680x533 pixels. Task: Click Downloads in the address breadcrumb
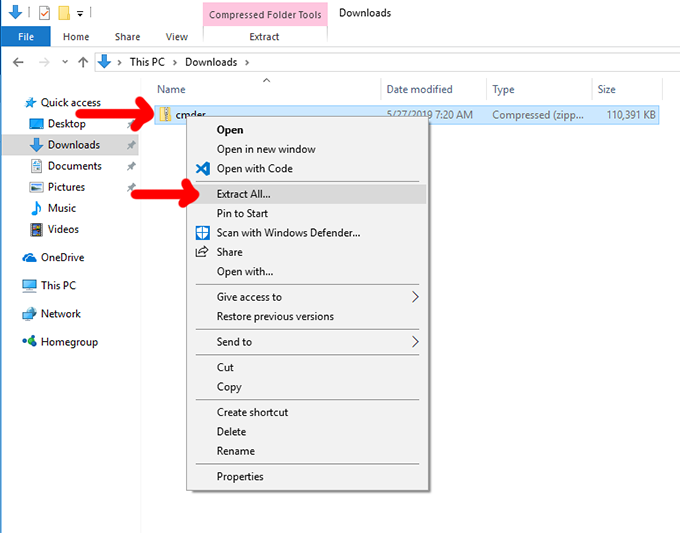click(x=211, y=62)
